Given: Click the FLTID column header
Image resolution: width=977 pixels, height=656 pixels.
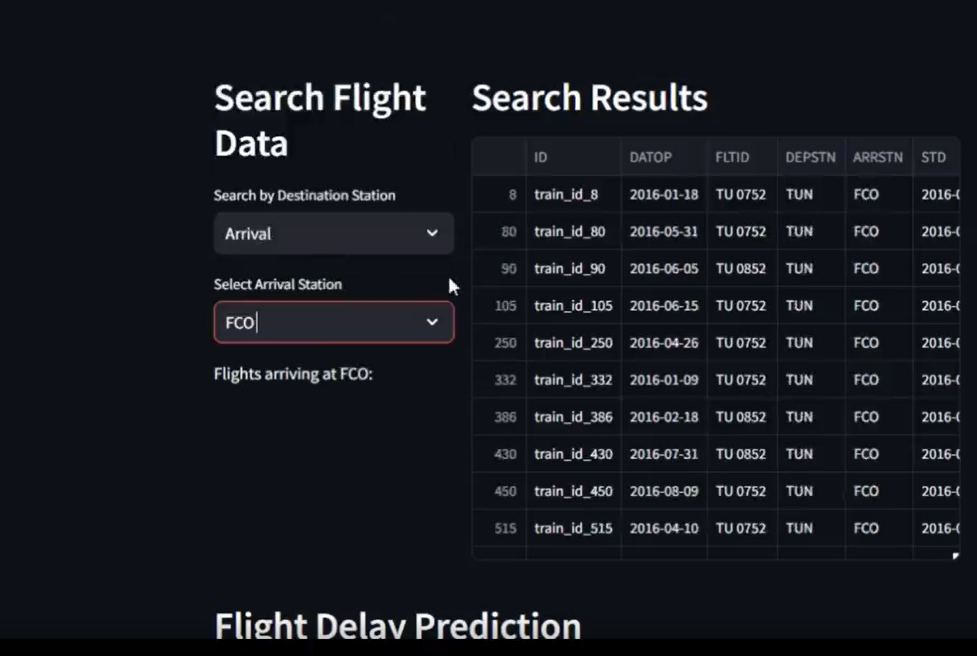Looking at the screenshot, I should coord(732,157).
